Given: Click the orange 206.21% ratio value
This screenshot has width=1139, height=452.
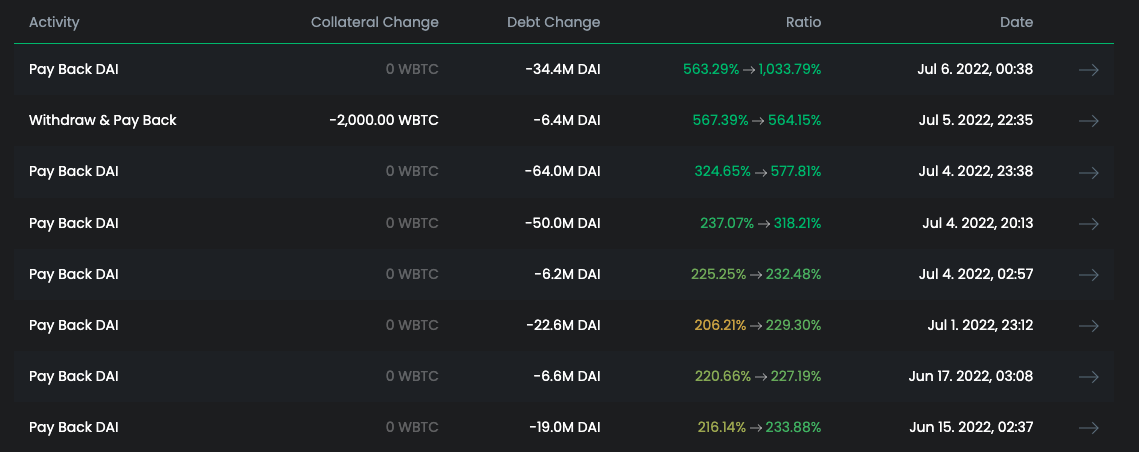Looking at the screenshot, I should pyautogui.click(x=720, y=326).
